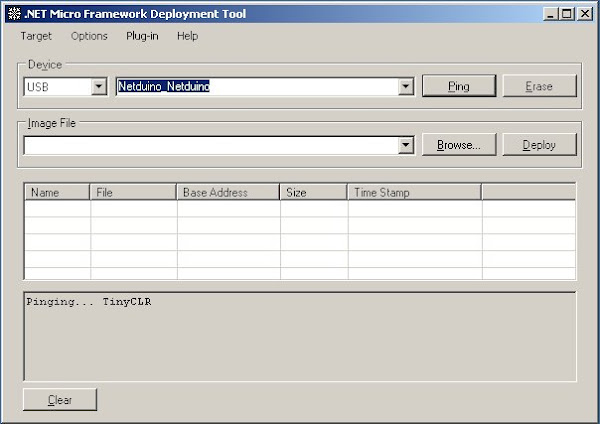
Task: Open the Plug-in menu
Action: point(142,36)
